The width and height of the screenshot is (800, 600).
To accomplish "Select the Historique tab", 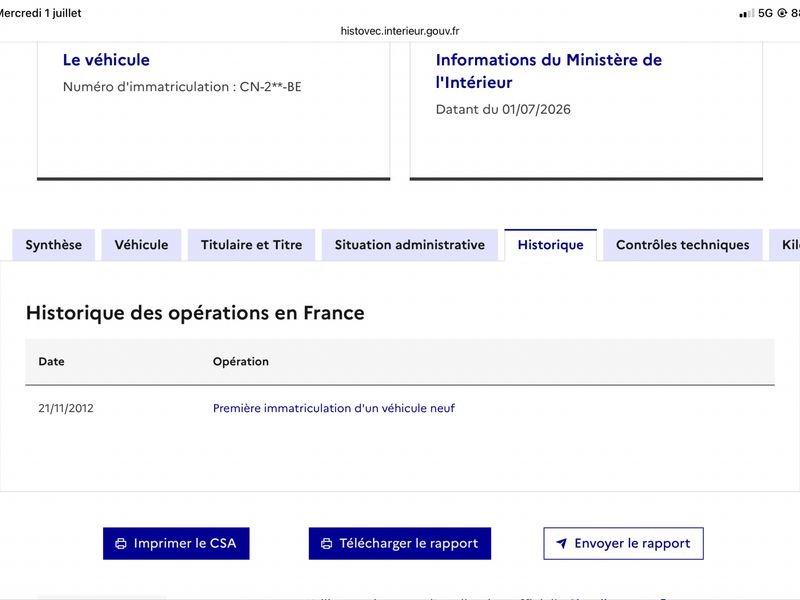I will pyautogui.click(x=551, y=245).
